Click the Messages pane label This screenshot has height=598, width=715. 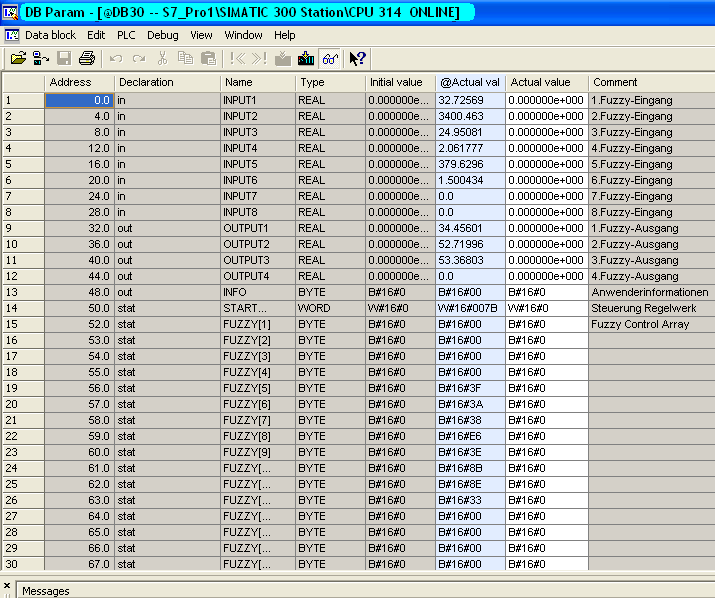coord(46,591)
